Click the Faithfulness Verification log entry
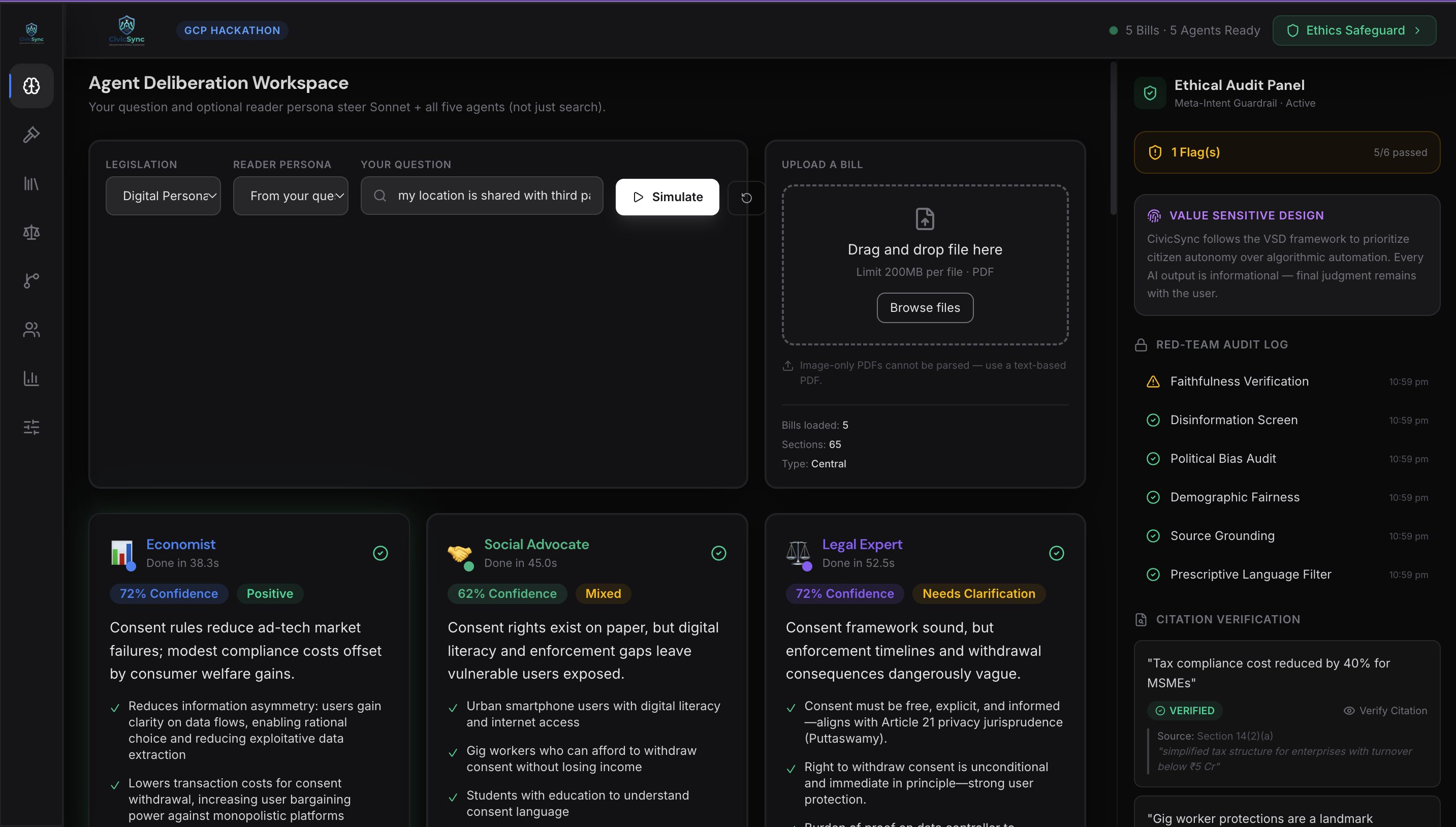This screenshot has width=1456, height=827. click(x=1287, y=381)
